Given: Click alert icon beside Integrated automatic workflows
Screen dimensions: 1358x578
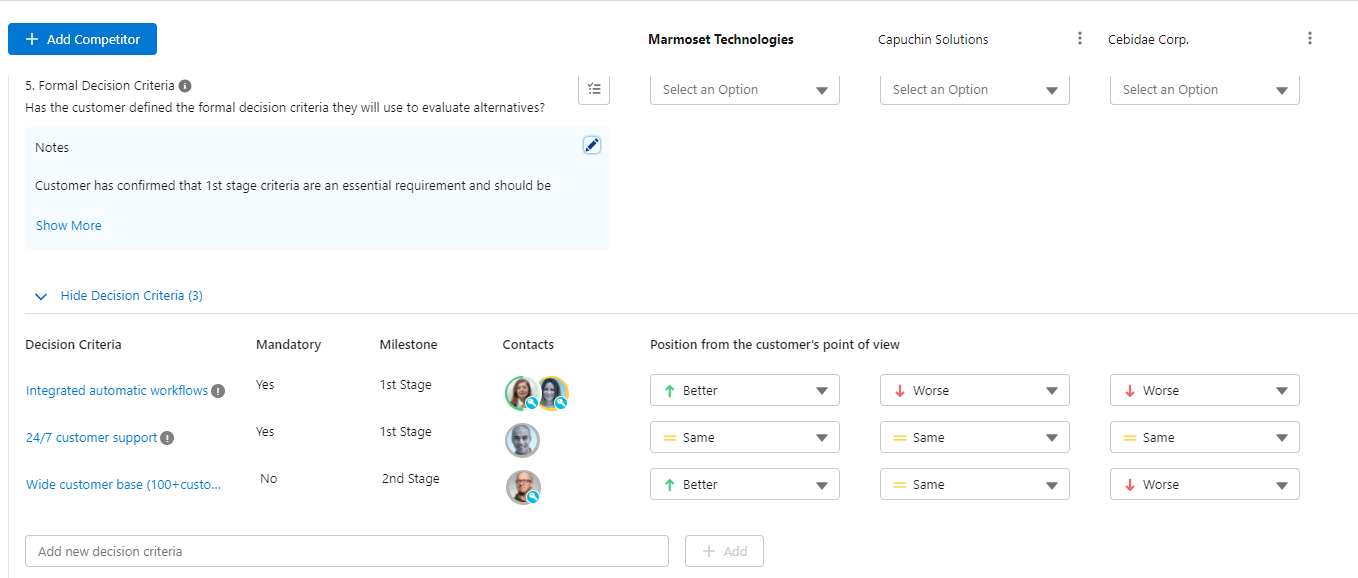Looking at the screenshot, I should (218, 391).
